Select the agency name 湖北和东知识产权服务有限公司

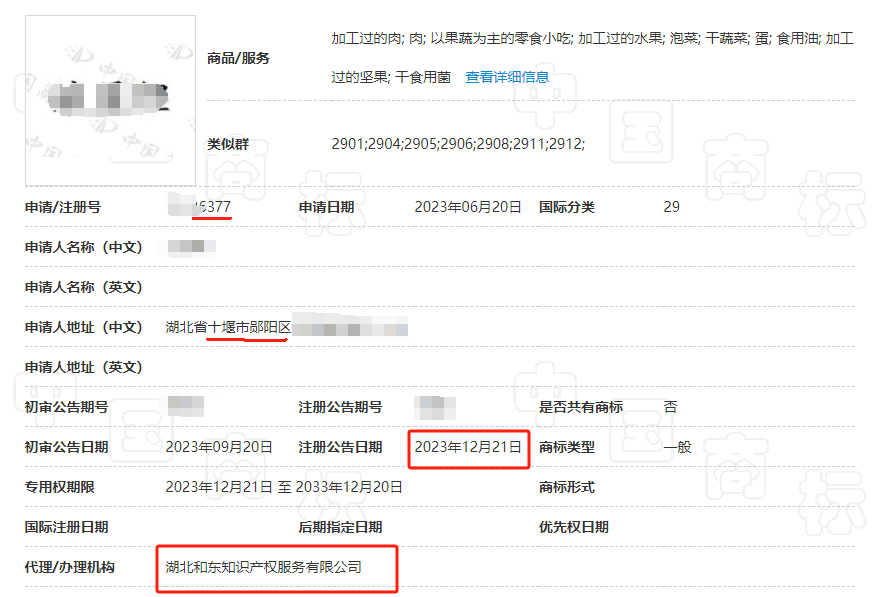coord(264,567)
